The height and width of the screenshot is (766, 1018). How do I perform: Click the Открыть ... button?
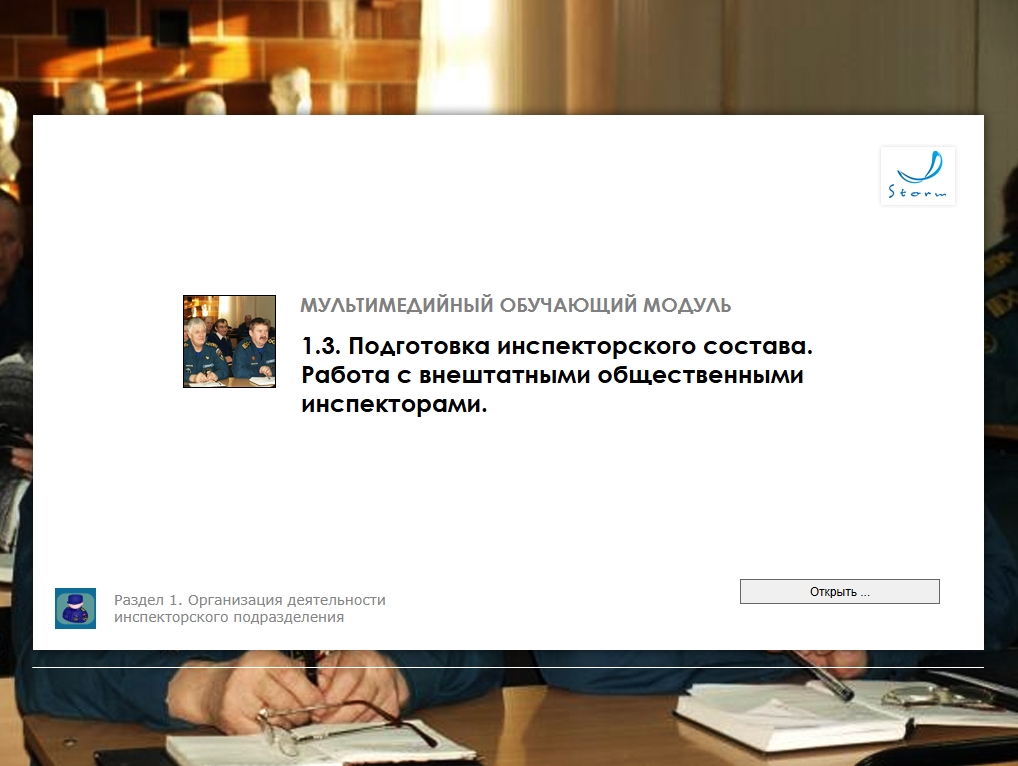(x=839, y=591)
